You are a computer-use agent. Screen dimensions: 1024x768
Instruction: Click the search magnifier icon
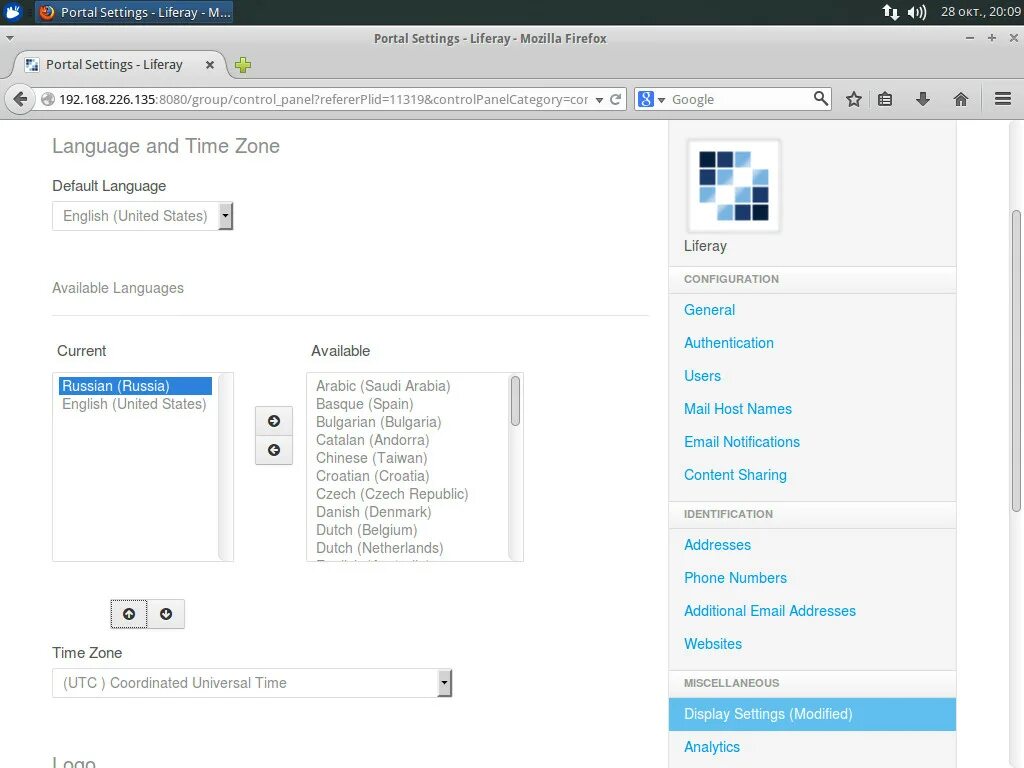tap(820, 99)
